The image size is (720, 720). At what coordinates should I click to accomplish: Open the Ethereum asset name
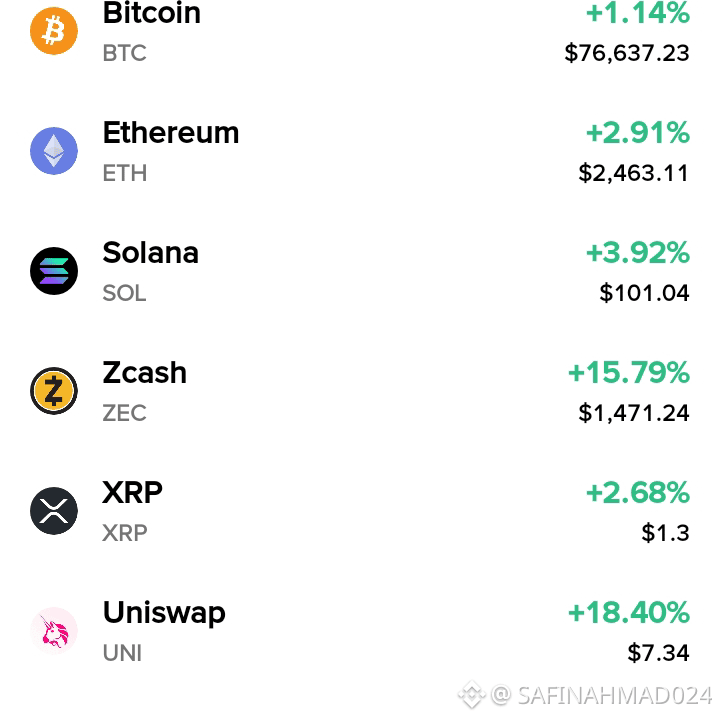coord(171,133)
